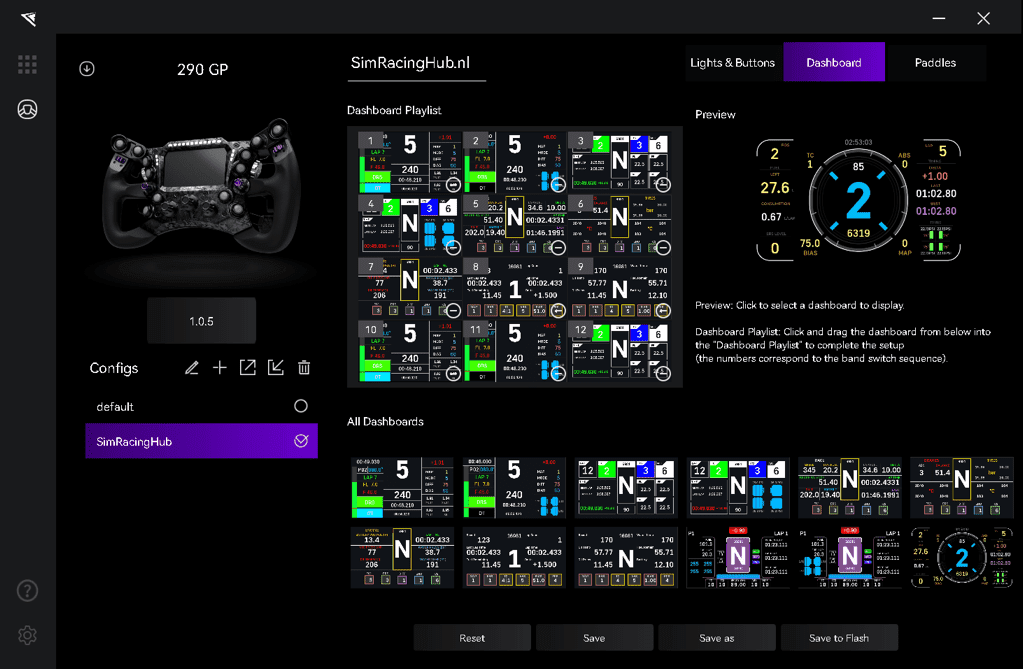Add a new config with plus icon
This screenshot has height=669, width=1023.
click(220, 368)
